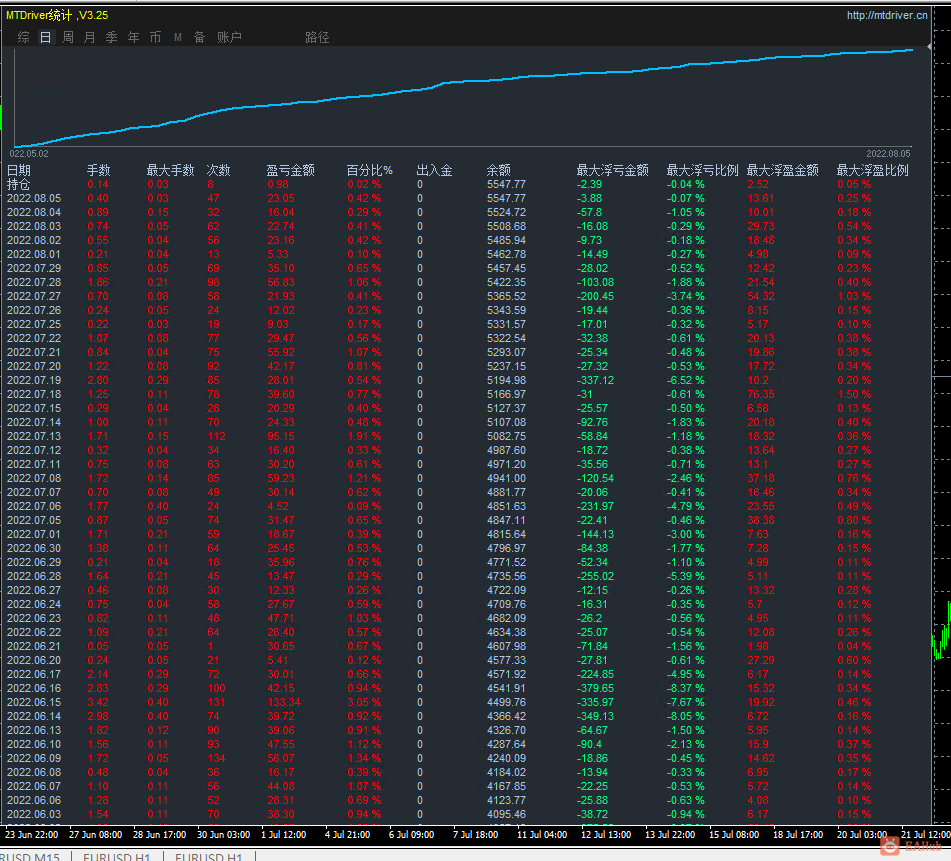
Task: Select the 2022.06.15 date row
Action: (34, 702)
